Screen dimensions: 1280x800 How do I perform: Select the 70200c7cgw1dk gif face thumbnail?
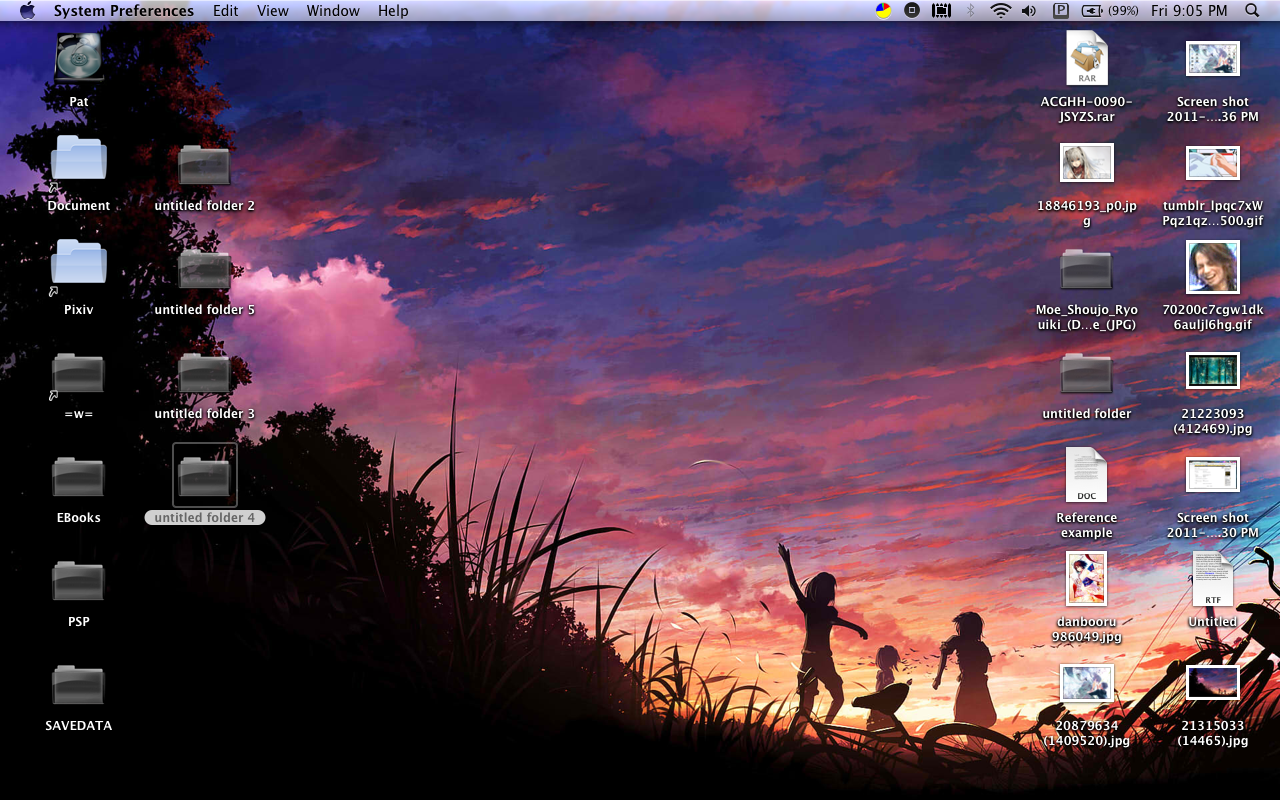pos(1213,267)
